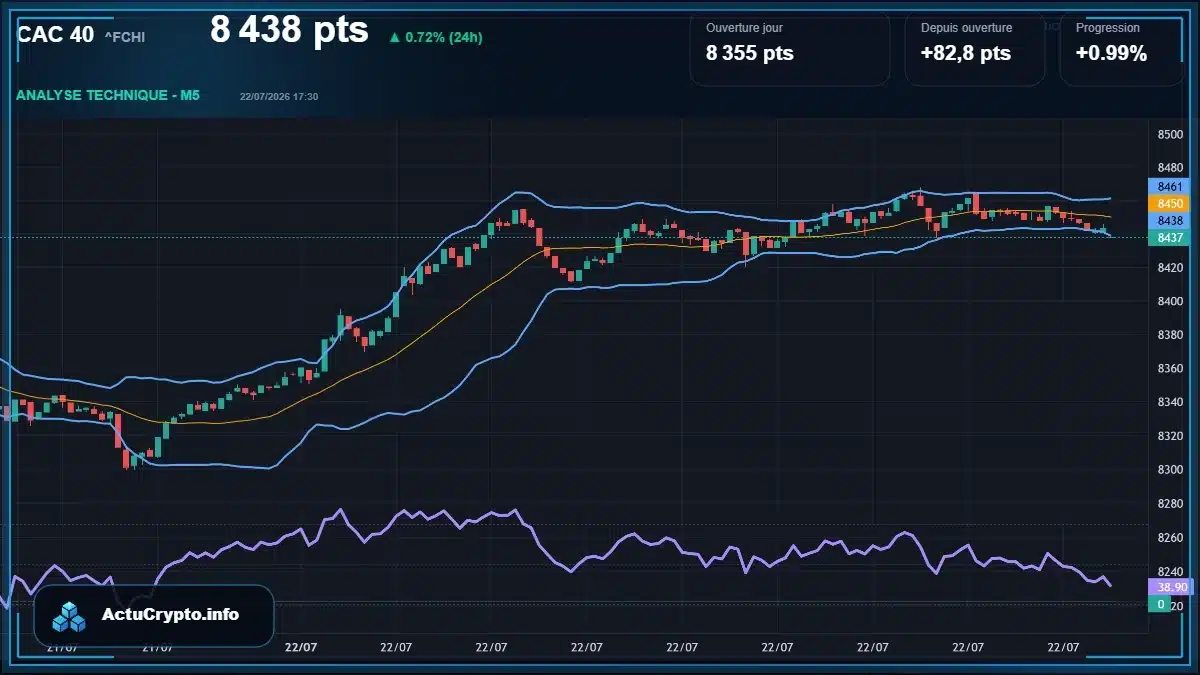Click the 8500 price axis label

[x=1170, y=134]
